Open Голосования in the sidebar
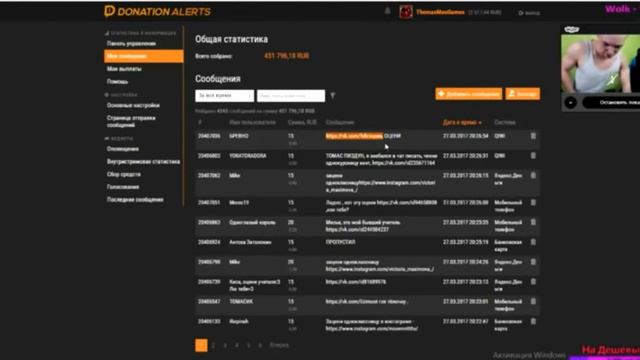Image resolution: width=640 pixels, height=360 pixels. tap(123, 187)
